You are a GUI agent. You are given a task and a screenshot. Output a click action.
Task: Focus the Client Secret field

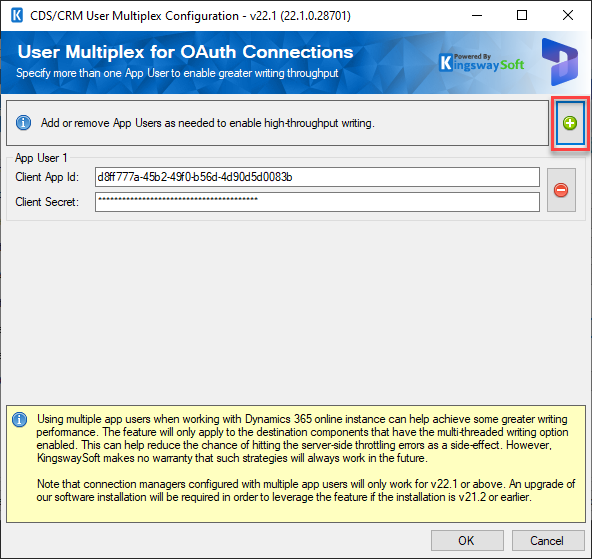click(x=317, y=202)
